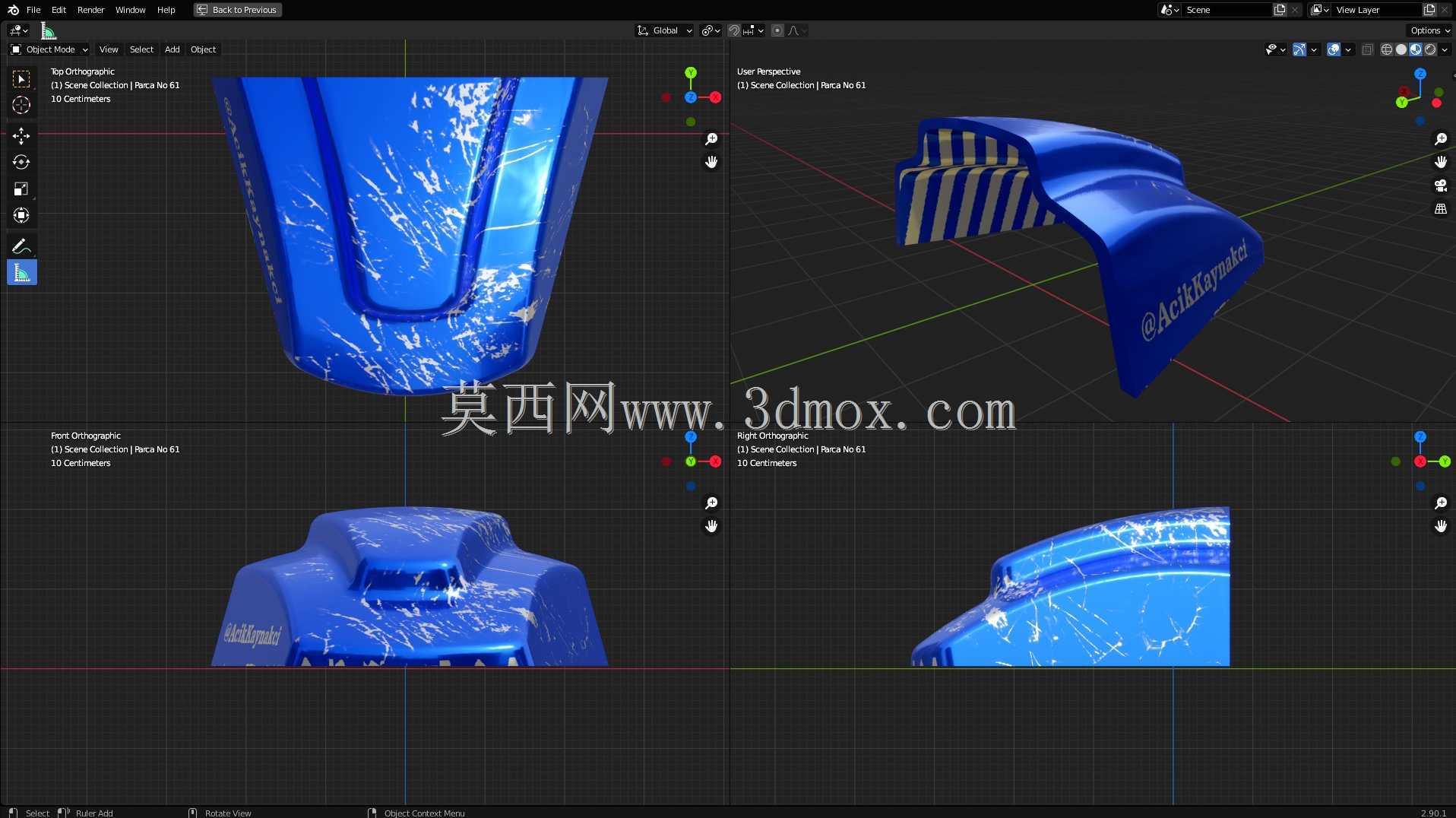Zoom icon in User Perspective viewport

tap(1441, 139)
